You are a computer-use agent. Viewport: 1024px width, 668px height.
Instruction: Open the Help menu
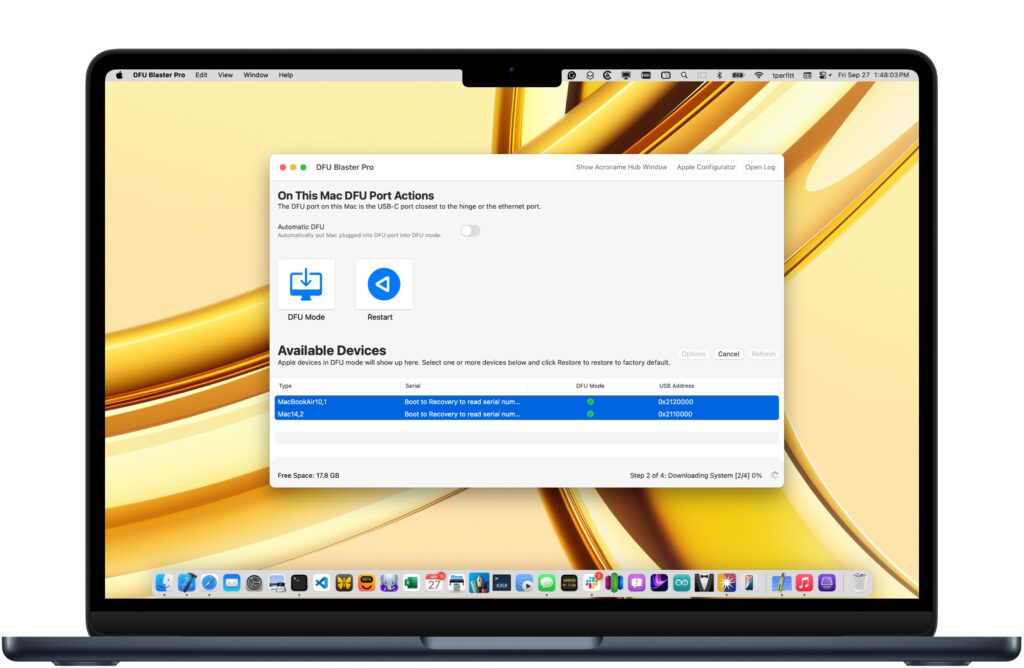285,75
